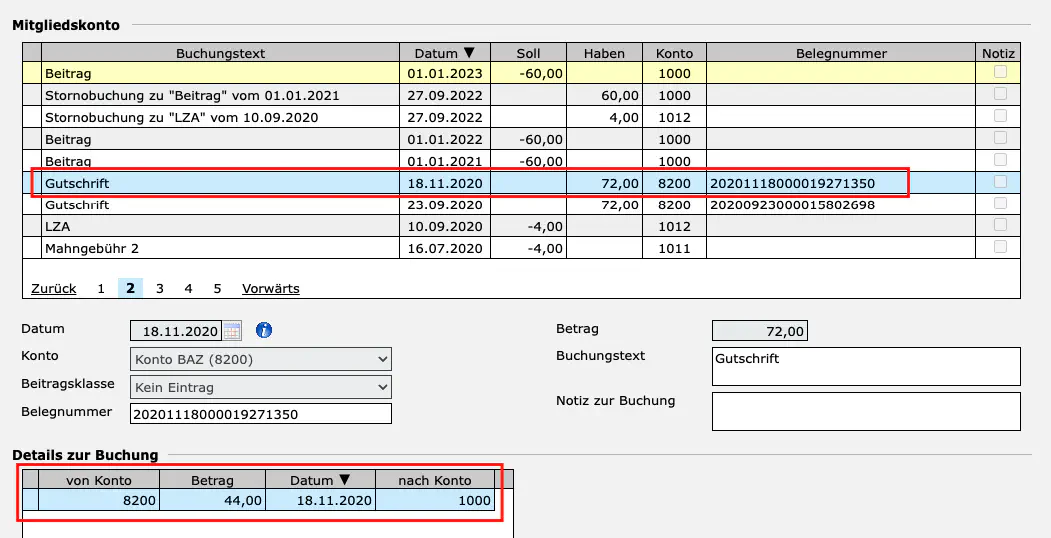The height and width of the screenshot is (538, 1051).
Task: Focus the Betrag field showing 72,00
Action: 759,331
